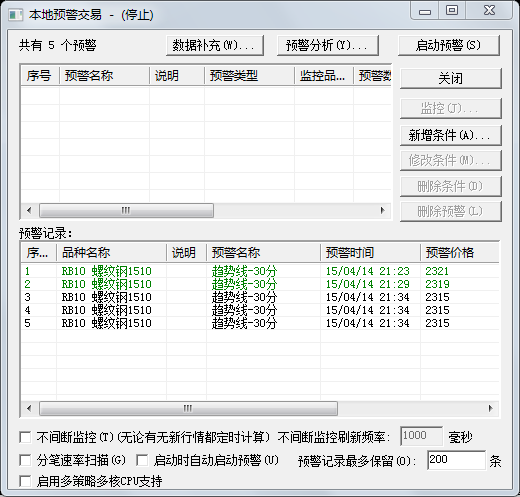Toggle 分笔速率扫描(G) checkbox
Image resolution: width=520 pixels, height=497 pixels.
[25, 460]
